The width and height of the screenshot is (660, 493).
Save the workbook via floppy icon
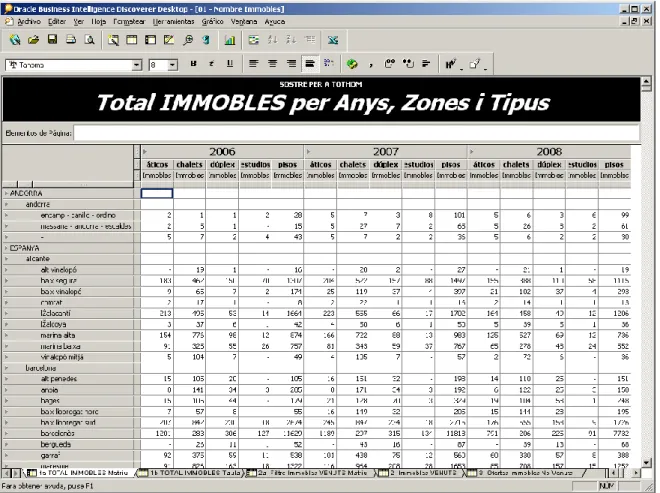[52, 40]
